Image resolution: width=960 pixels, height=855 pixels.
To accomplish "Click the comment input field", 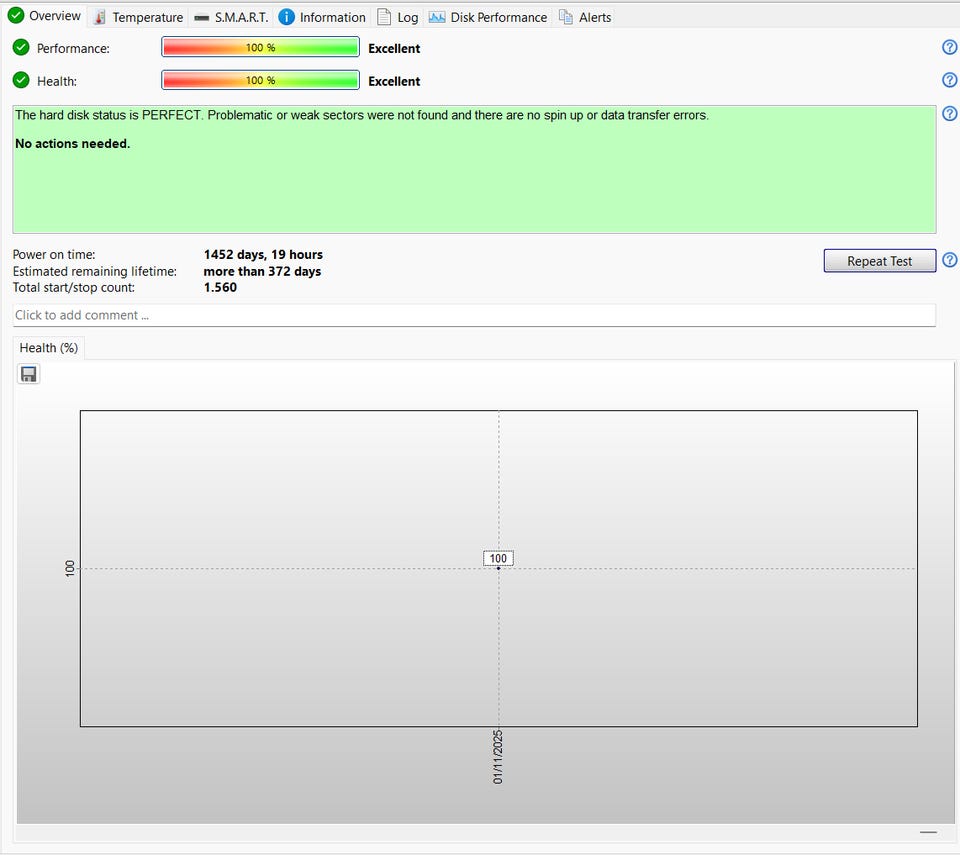I will (474, 315).
